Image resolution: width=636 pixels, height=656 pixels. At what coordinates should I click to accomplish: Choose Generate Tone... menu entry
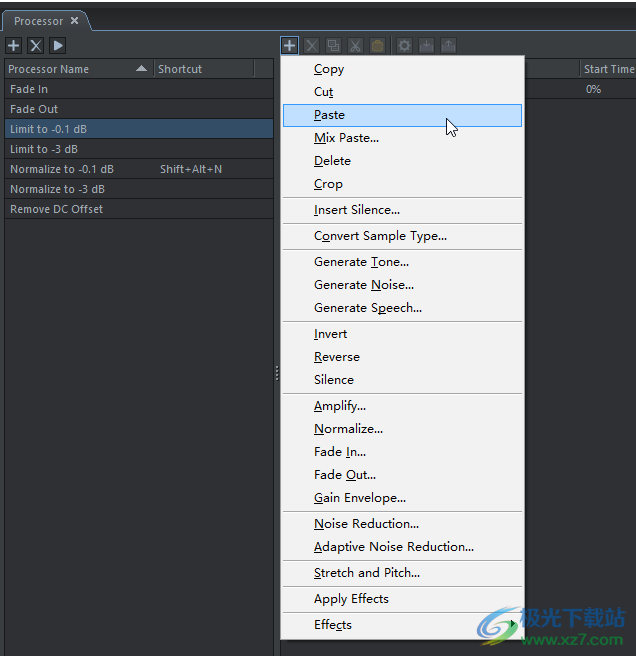[403, 262]
